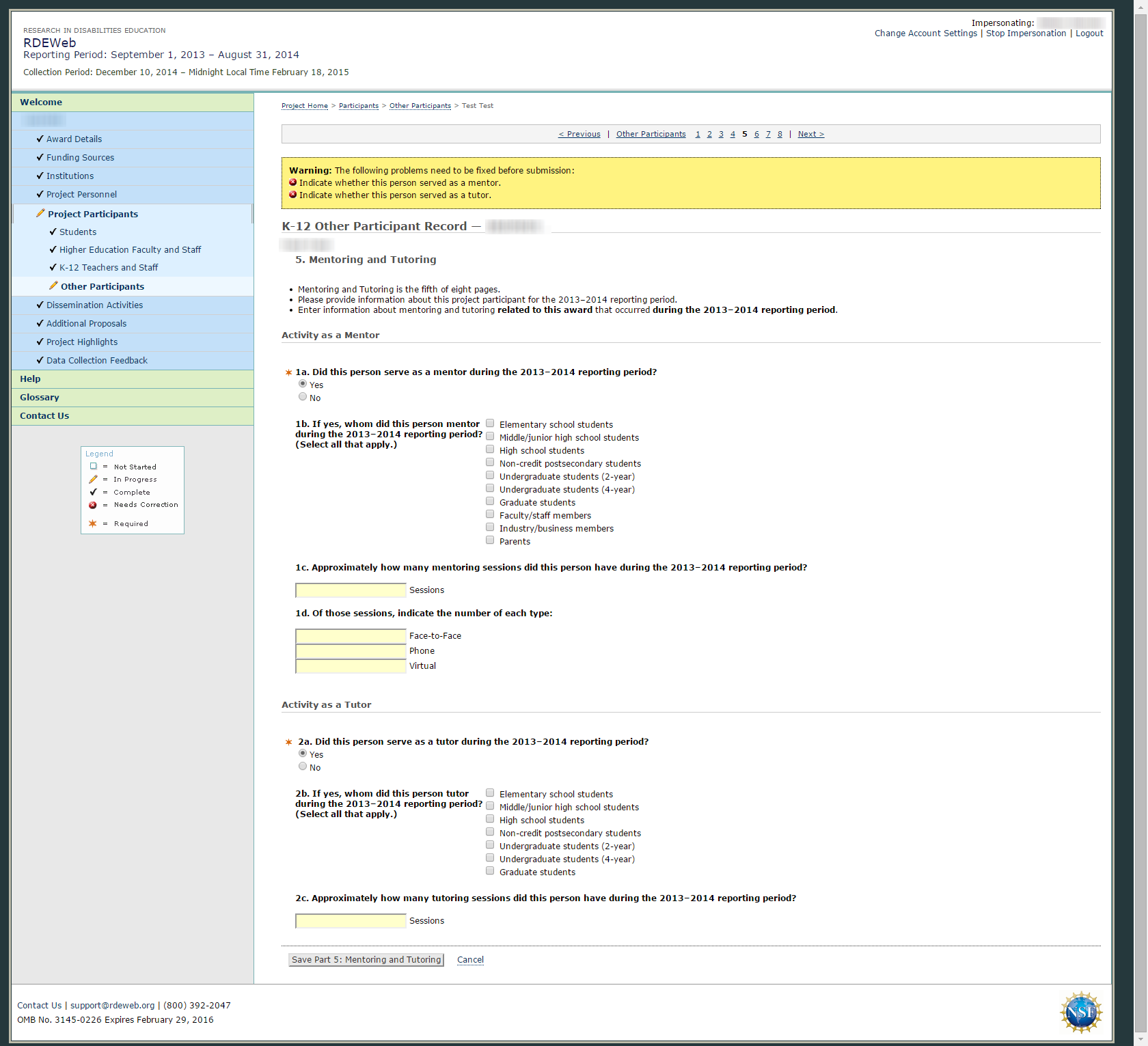Viewport: 1148px width, 1046px height.
Task: Click pencil icon beside Project Participants
Action: pos(40,214)
